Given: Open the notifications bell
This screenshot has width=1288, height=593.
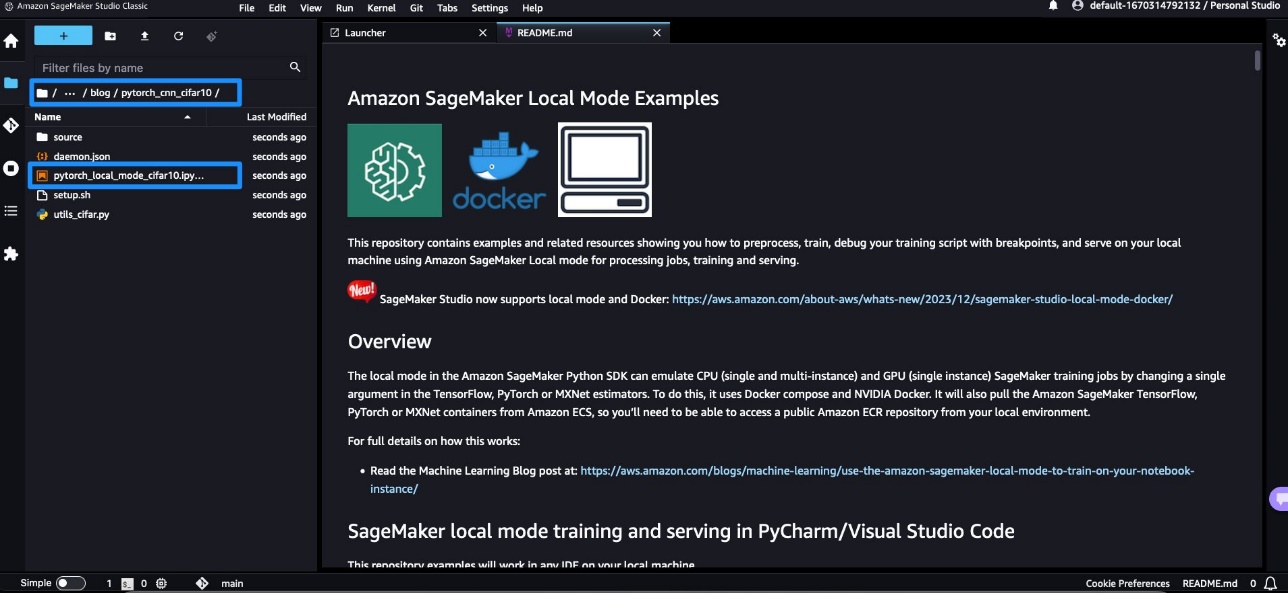Looking at the screenshot, I should (x=1053, y=6).
